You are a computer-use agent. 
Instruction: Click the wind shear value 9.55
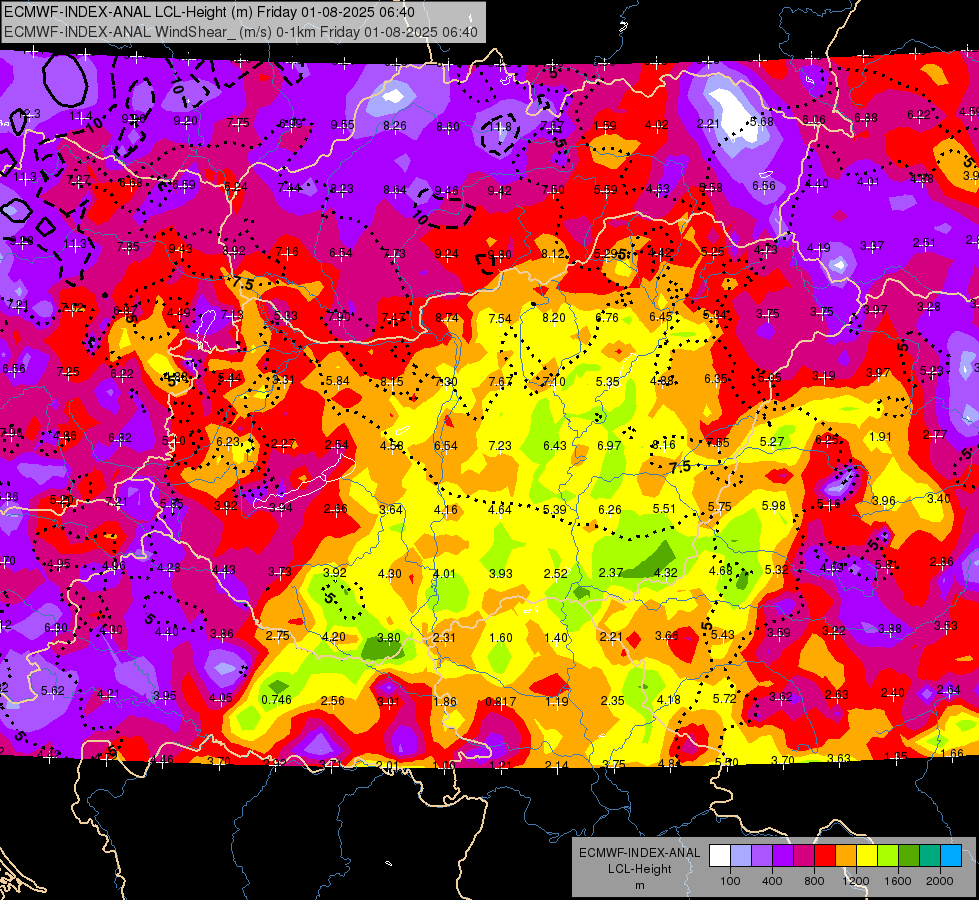tap(342, 125)
